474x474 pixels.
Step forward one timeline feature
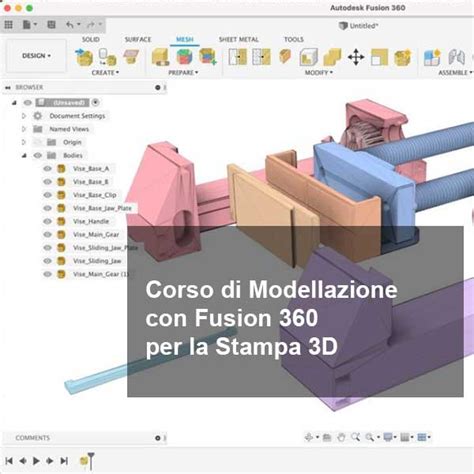point(50,461)
